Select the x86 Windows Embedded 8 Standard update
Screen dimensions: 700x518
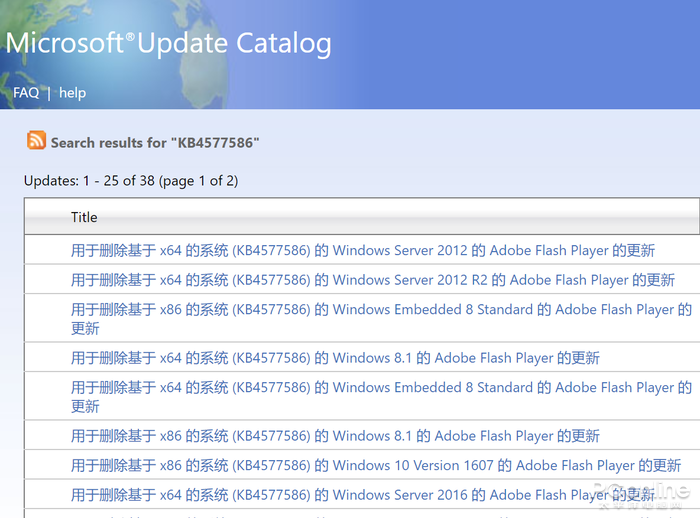(x=381, y=310)
